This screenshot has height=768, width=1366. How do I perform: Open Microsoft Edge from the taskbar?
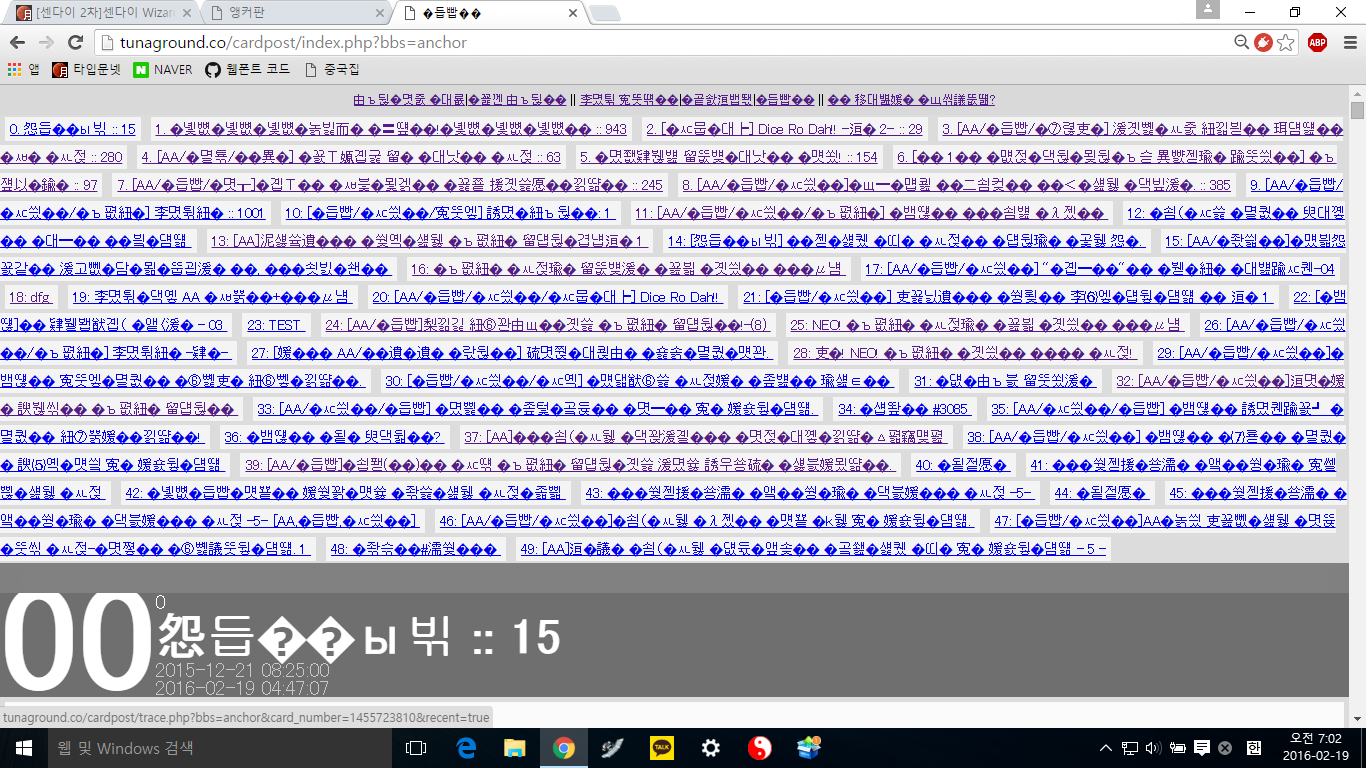coord(466,748)
